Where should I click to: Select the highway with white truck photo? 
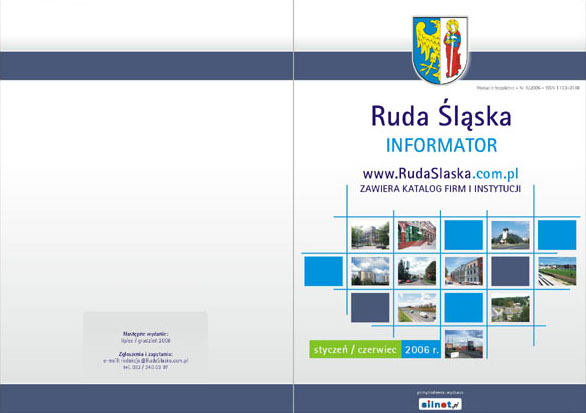coord(417,308)
